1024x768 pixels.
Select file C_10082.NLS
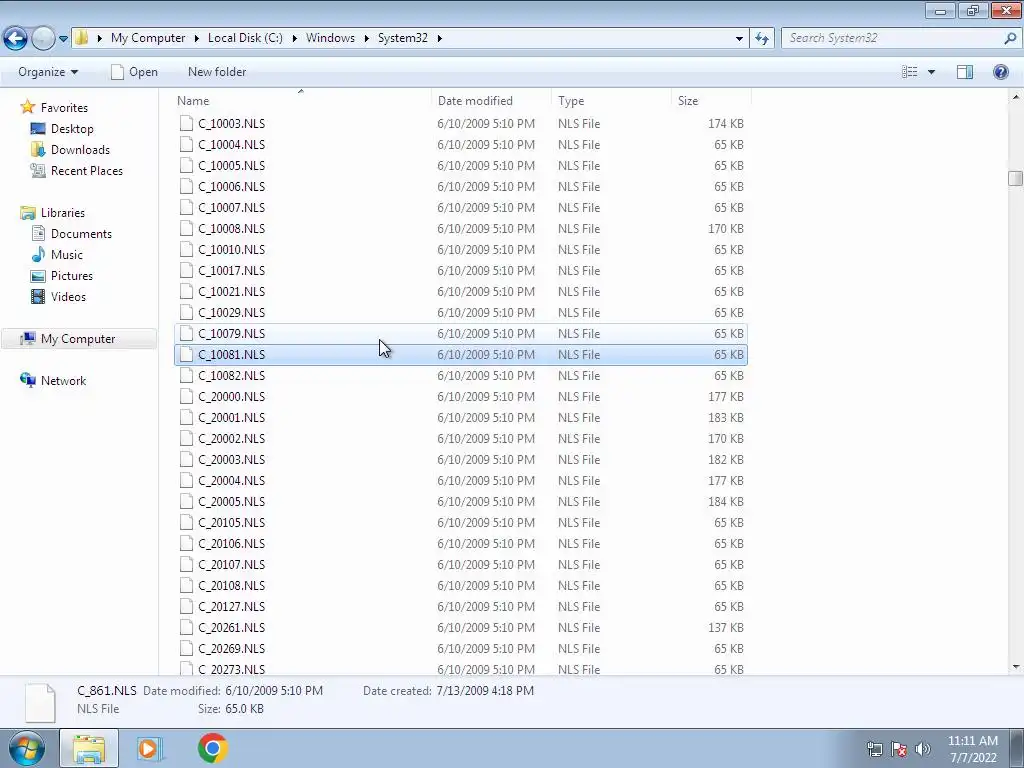(x=460, y=376)
